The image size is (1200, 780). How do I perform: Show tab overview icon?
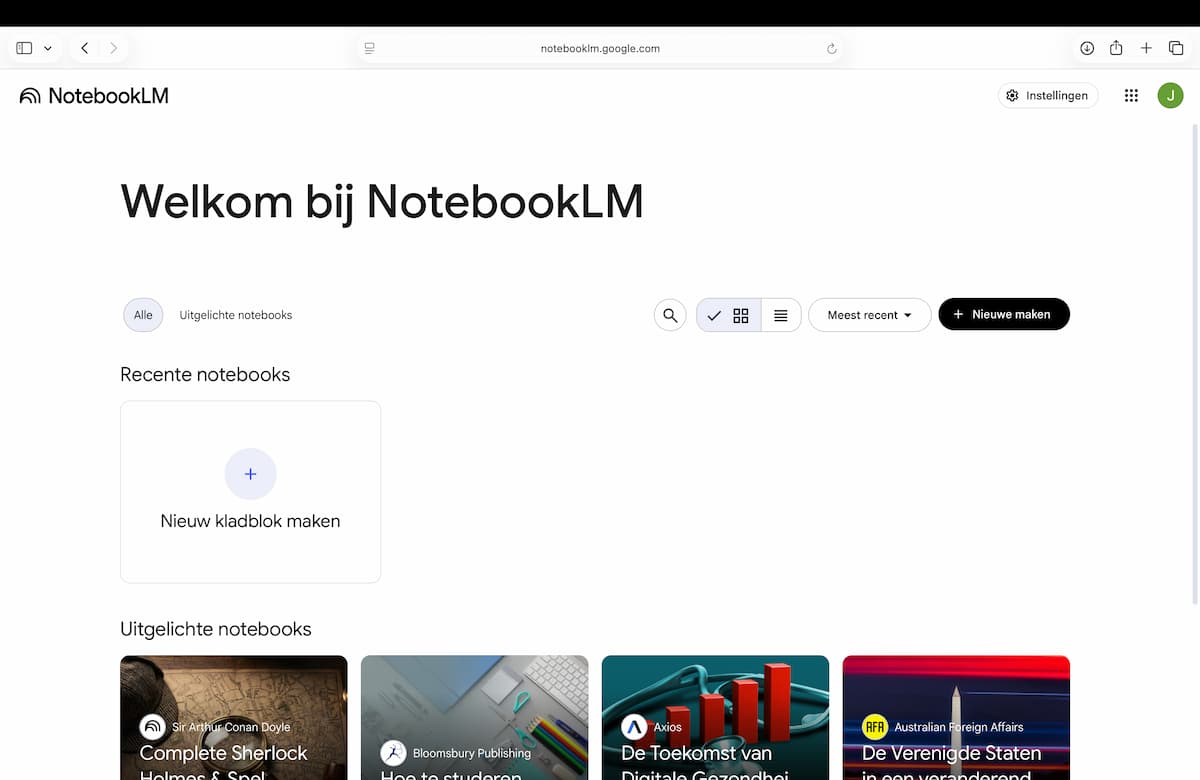tap(1176, 48)
